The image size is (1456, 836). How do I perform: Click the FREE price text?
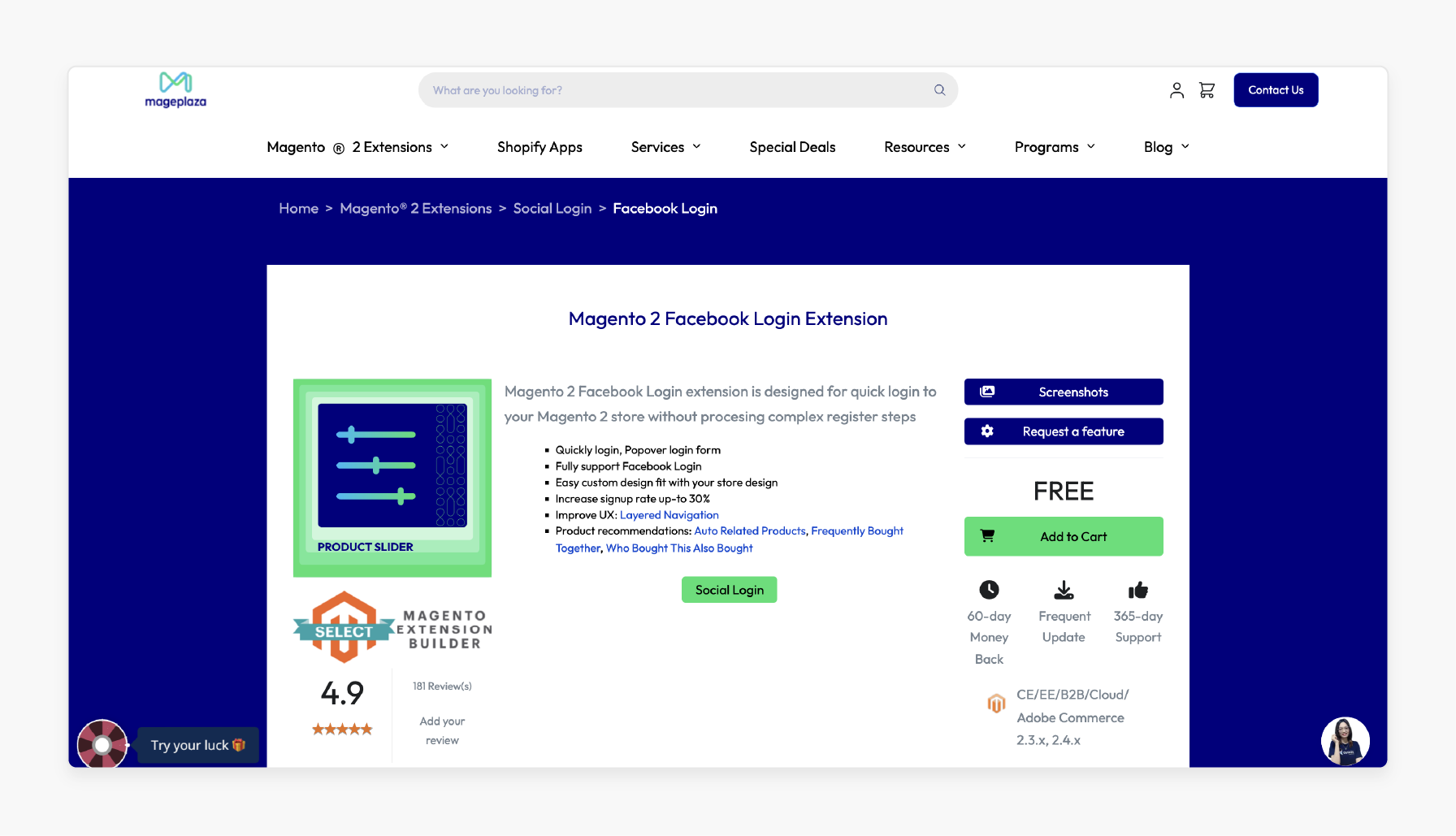[x=1064, y=492]
